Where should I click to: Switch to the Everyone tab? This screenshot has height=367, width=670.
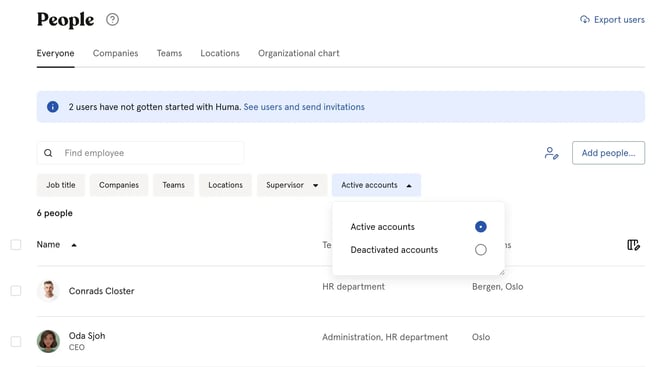point(55,53)
